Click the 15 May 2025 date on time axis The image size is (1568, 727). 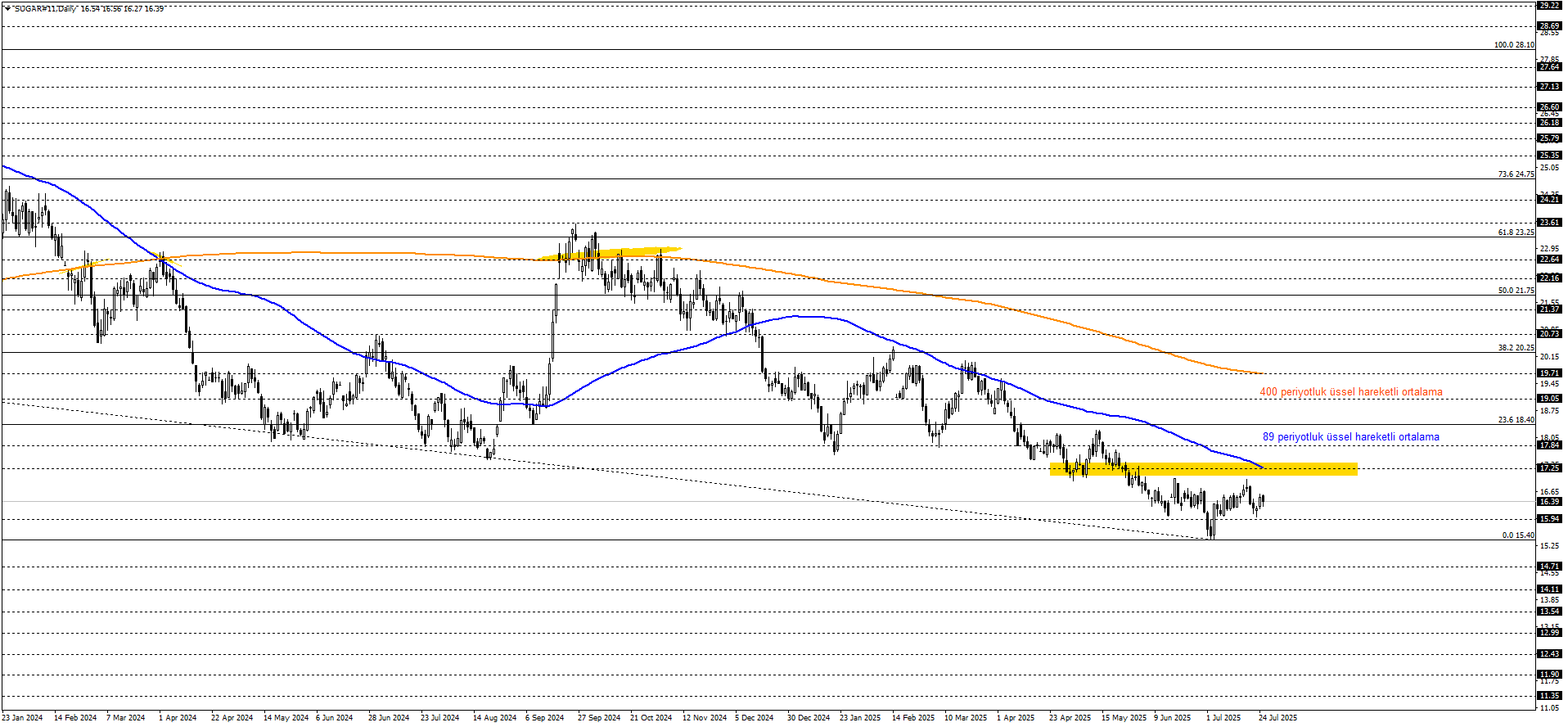(x=1124, y=718)
